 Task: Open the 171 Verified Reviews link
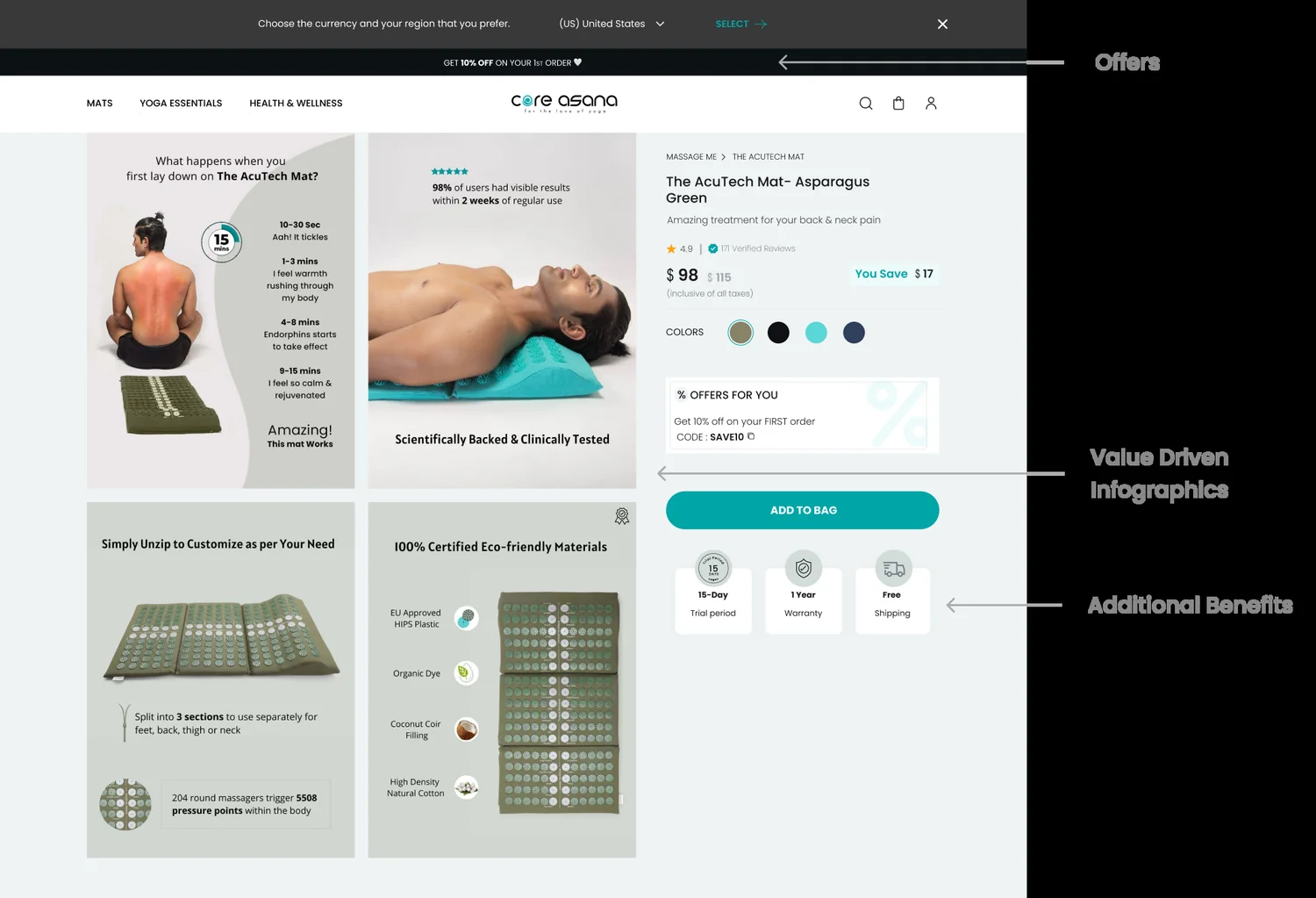coord(758,248)
